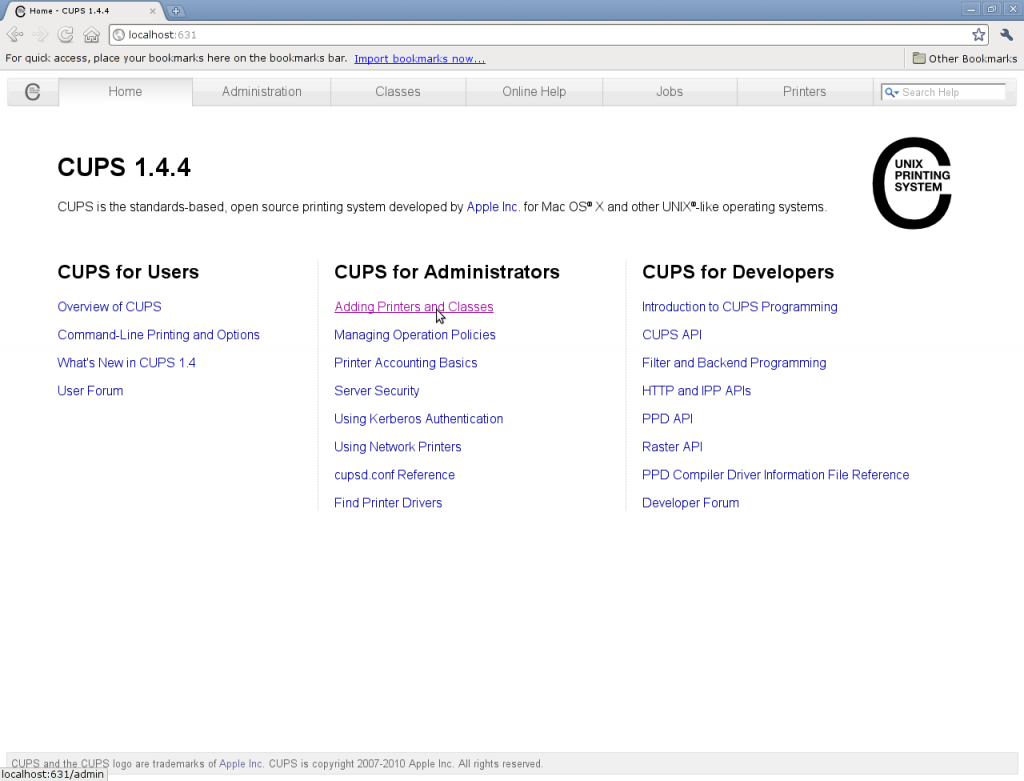Click the browser Forward arrow icon
Viewport: 1024px width, 781px height.
40,35
